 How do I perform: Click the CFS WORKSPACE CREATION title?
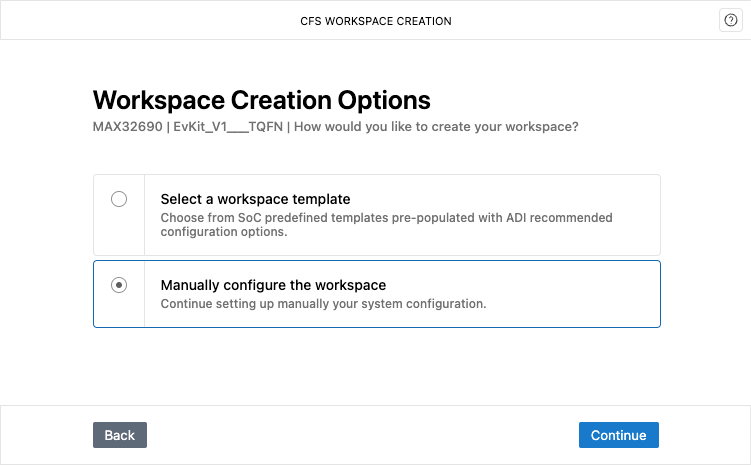(376, 21)
